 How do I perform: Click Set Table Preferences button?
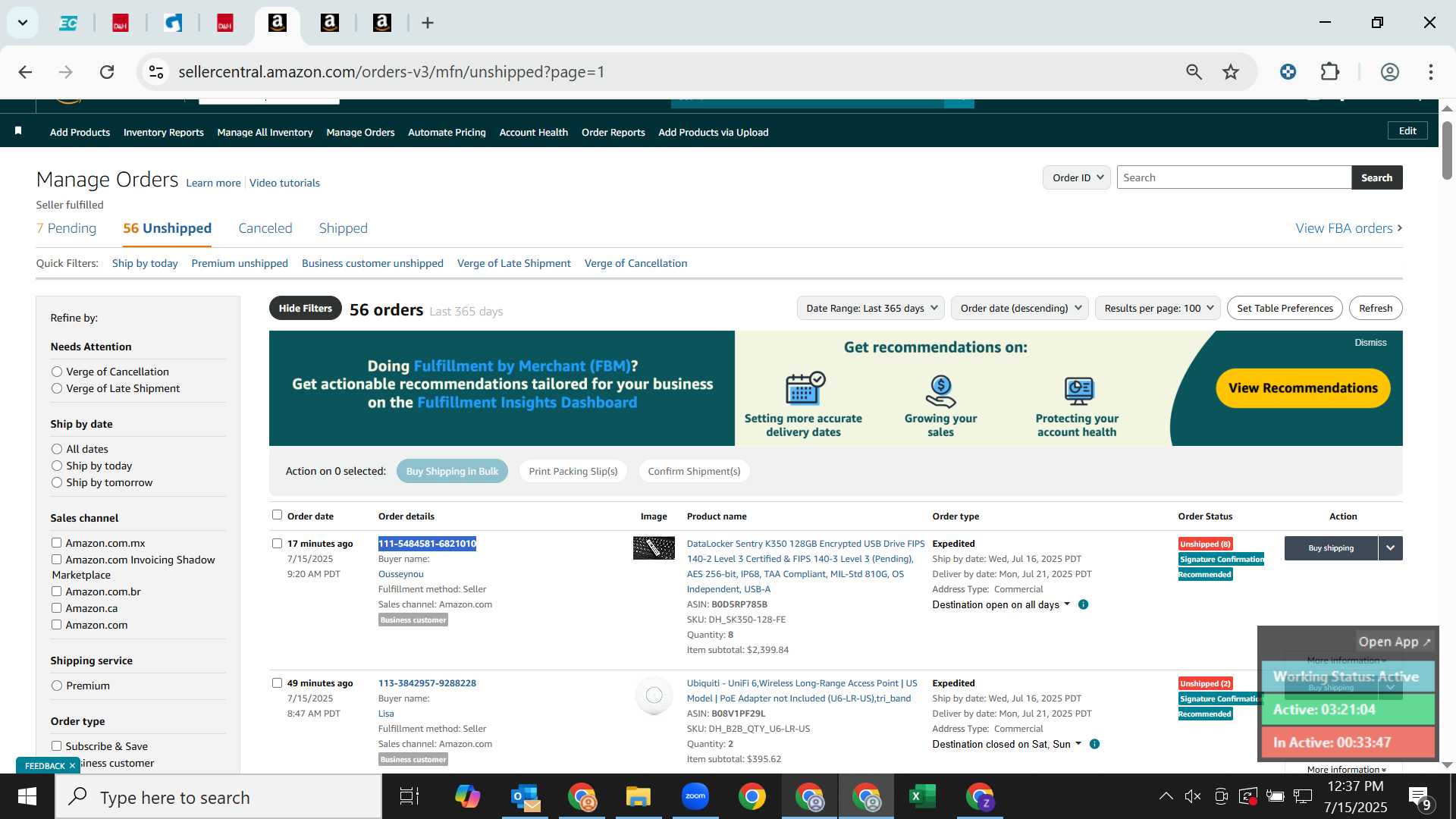coord(1285,308)
